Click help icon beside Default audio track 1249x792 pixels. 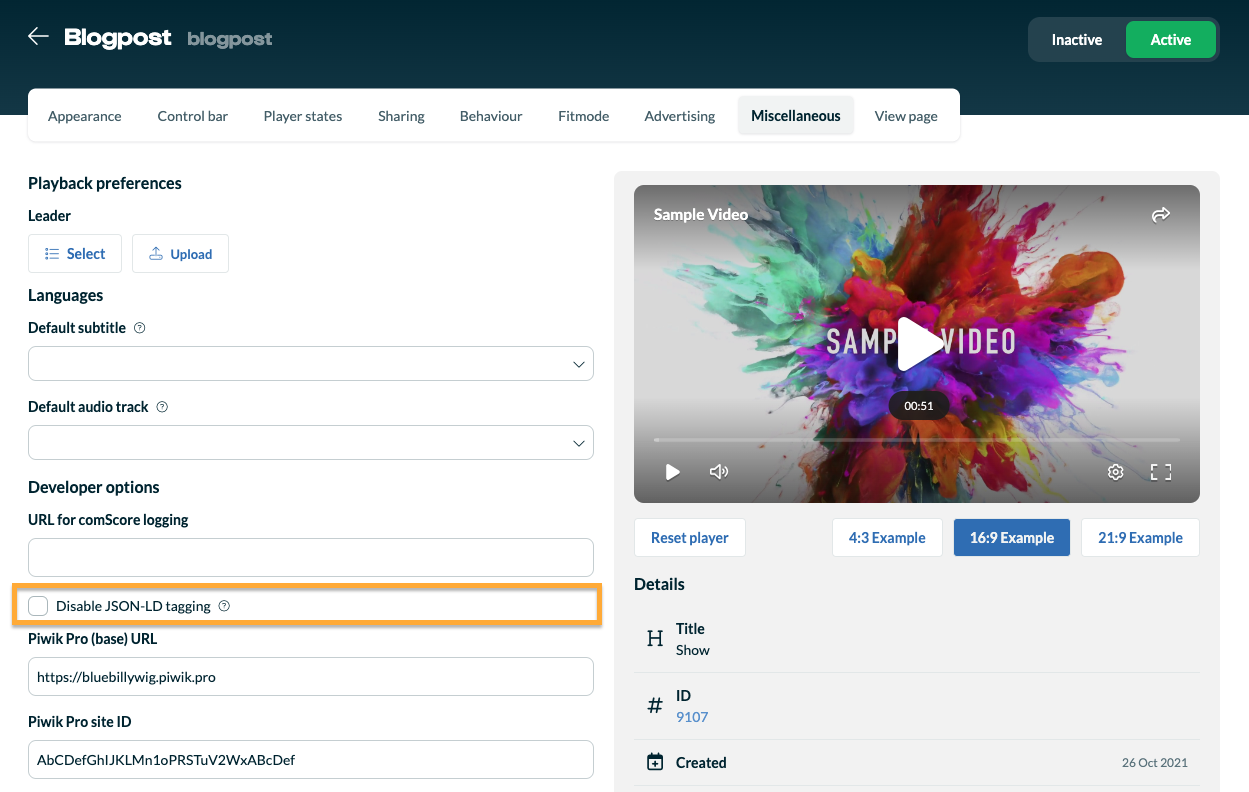162,407
